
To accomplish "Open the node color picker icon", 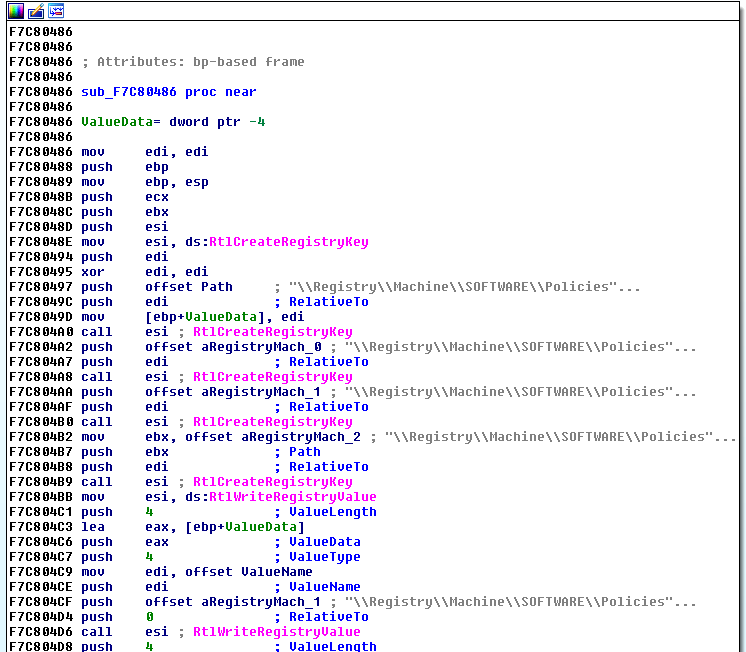I will [x=15, y=11].
